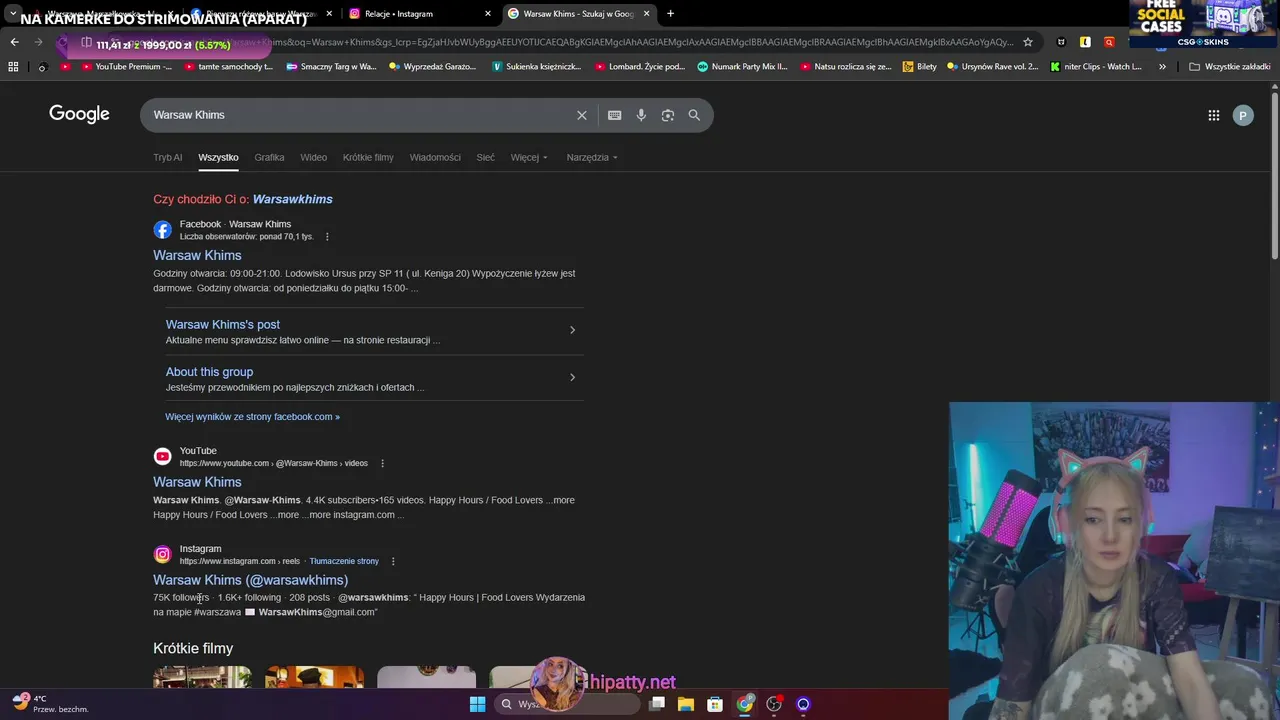This screenshot has width=1280, height=720.
Task: Click the Windows taskbar search box
Action: (568, 704)
